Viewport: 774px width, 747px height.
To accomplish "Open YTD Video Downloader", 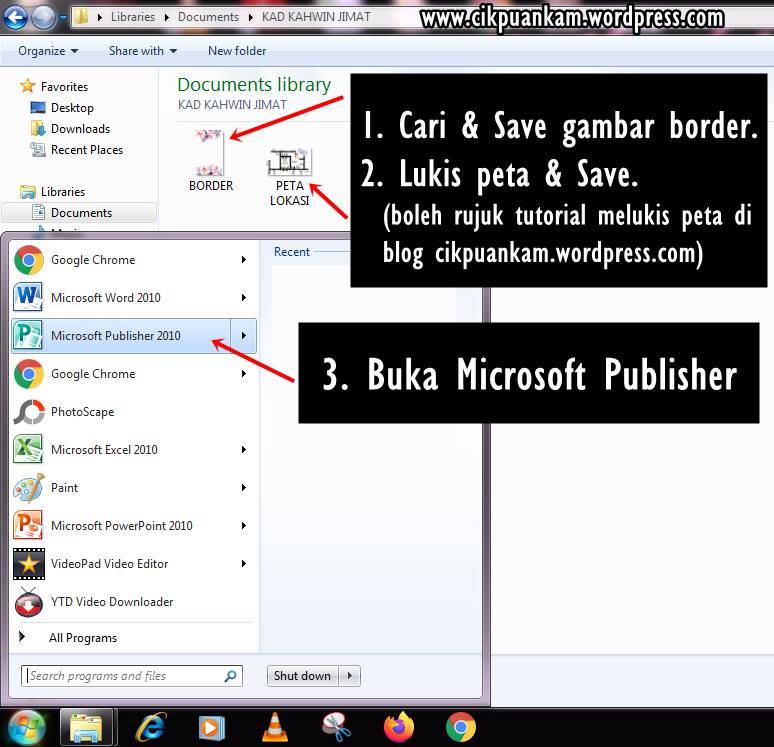I will 111,602.
